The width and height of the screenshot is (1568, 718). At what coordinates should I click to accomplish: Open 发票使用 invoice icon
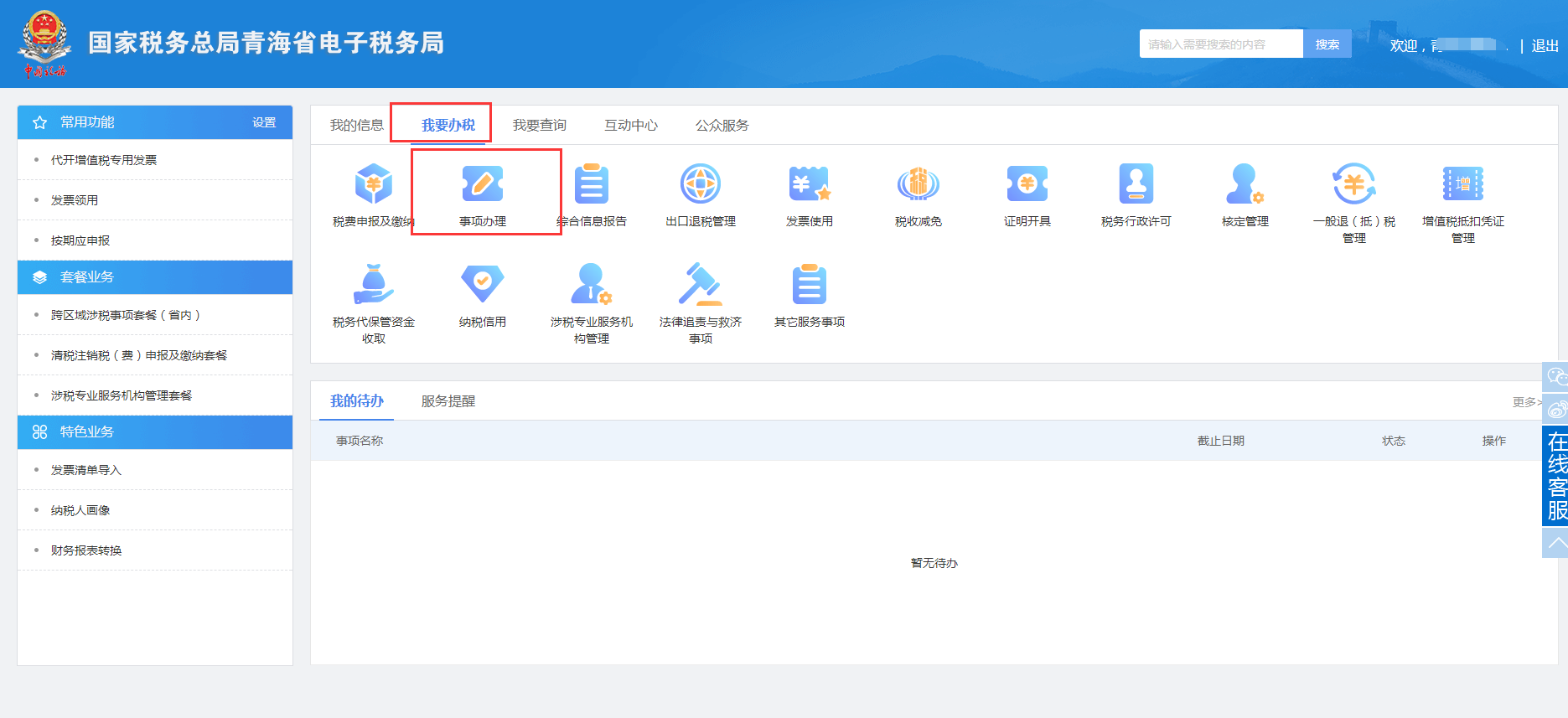[810, 184]
